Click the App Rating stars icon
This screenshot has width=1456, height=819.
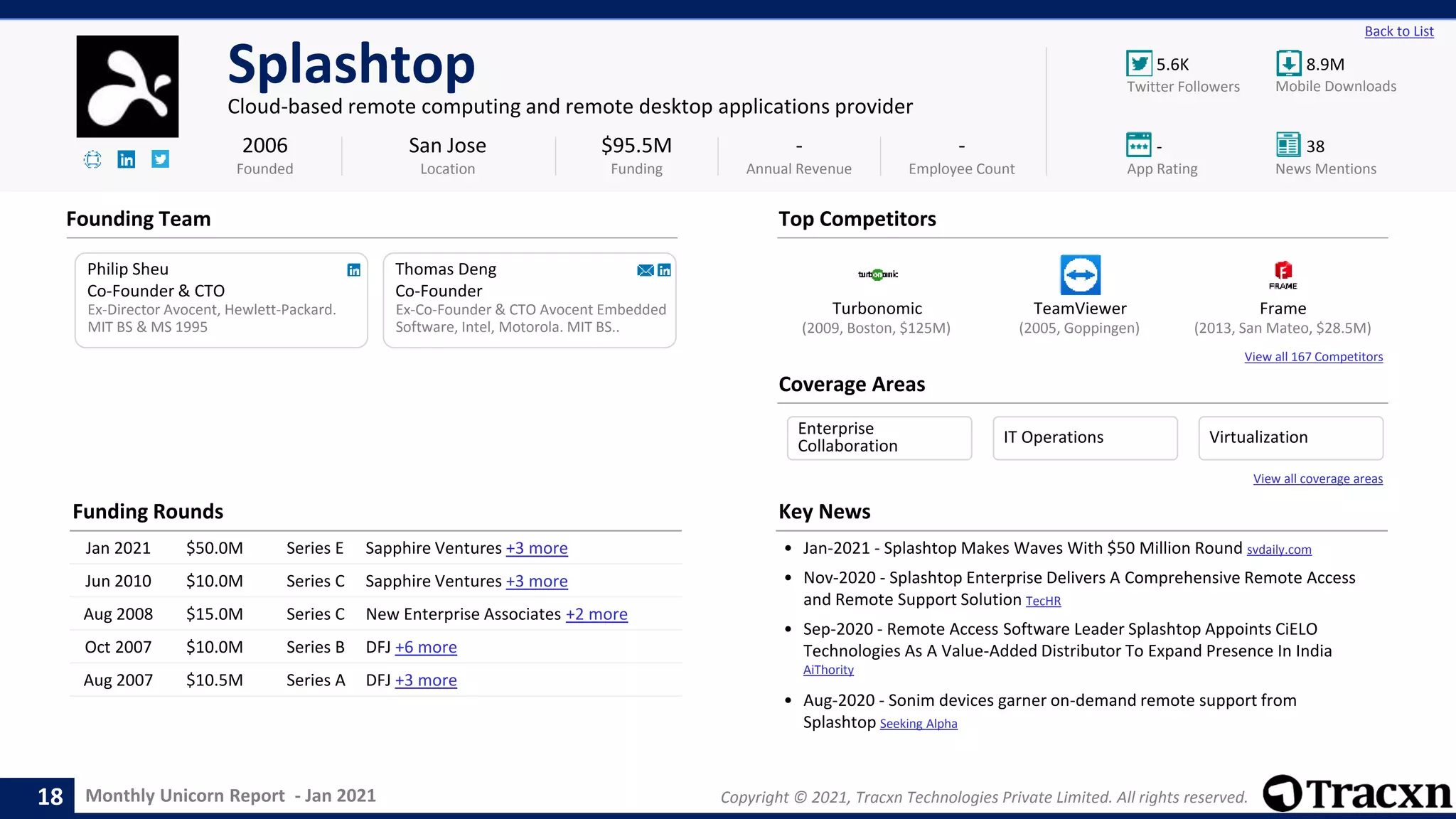[1139, 145]
